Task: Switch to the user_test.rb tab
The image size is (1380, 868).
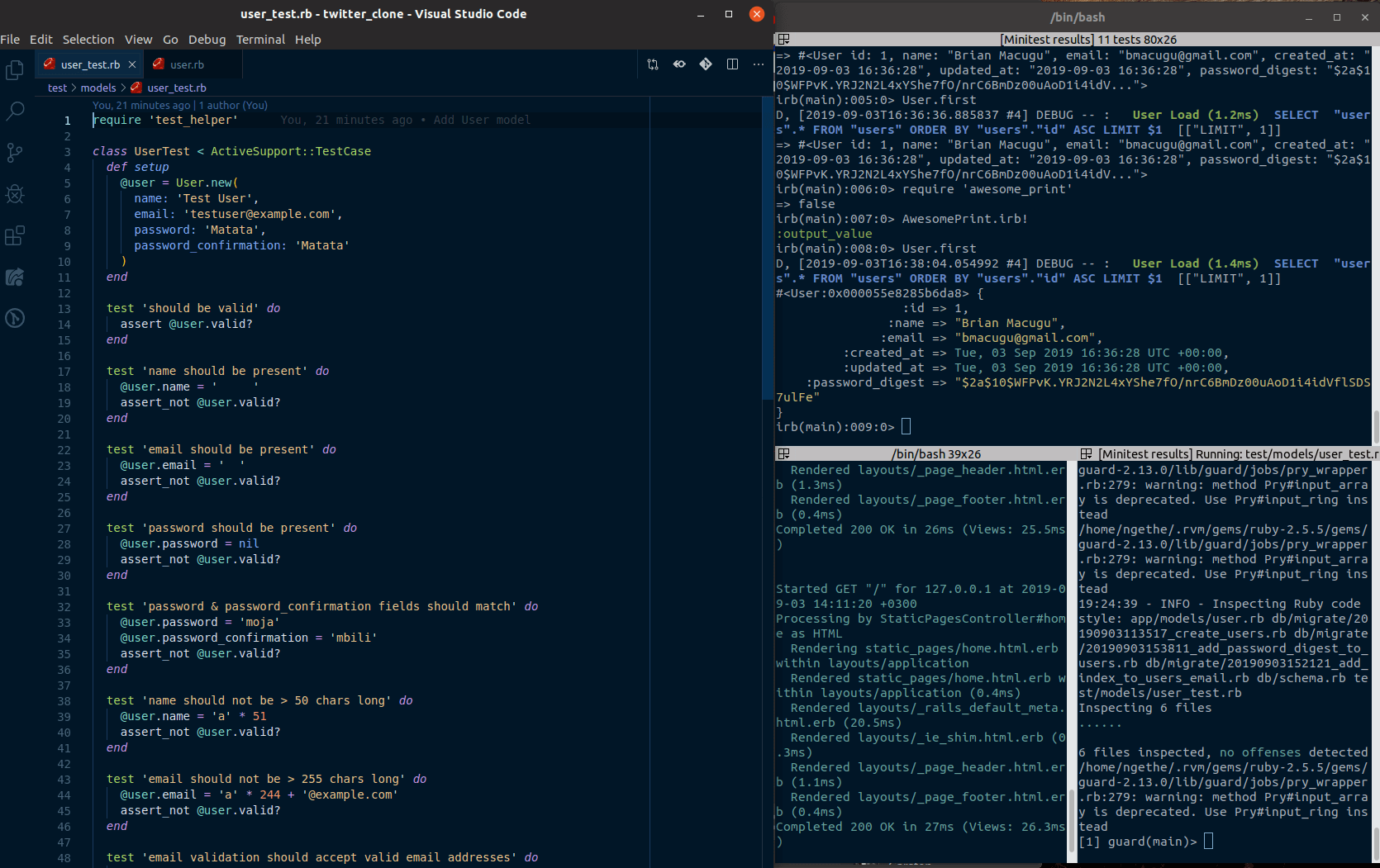Action: 90,64
